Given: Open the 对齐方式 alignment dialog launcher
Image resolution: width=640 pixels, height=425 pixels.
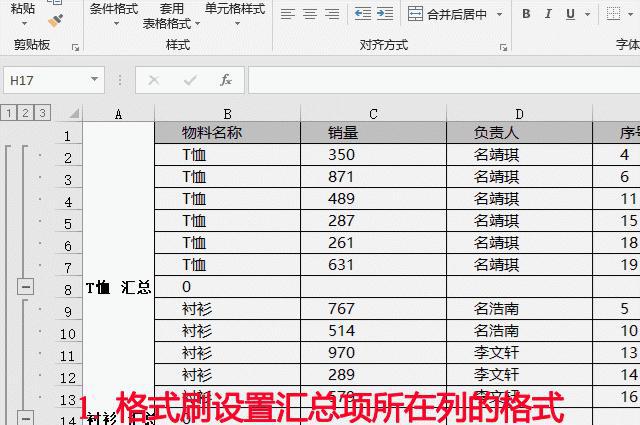Looking at the screenshot, I should [503, 47].
